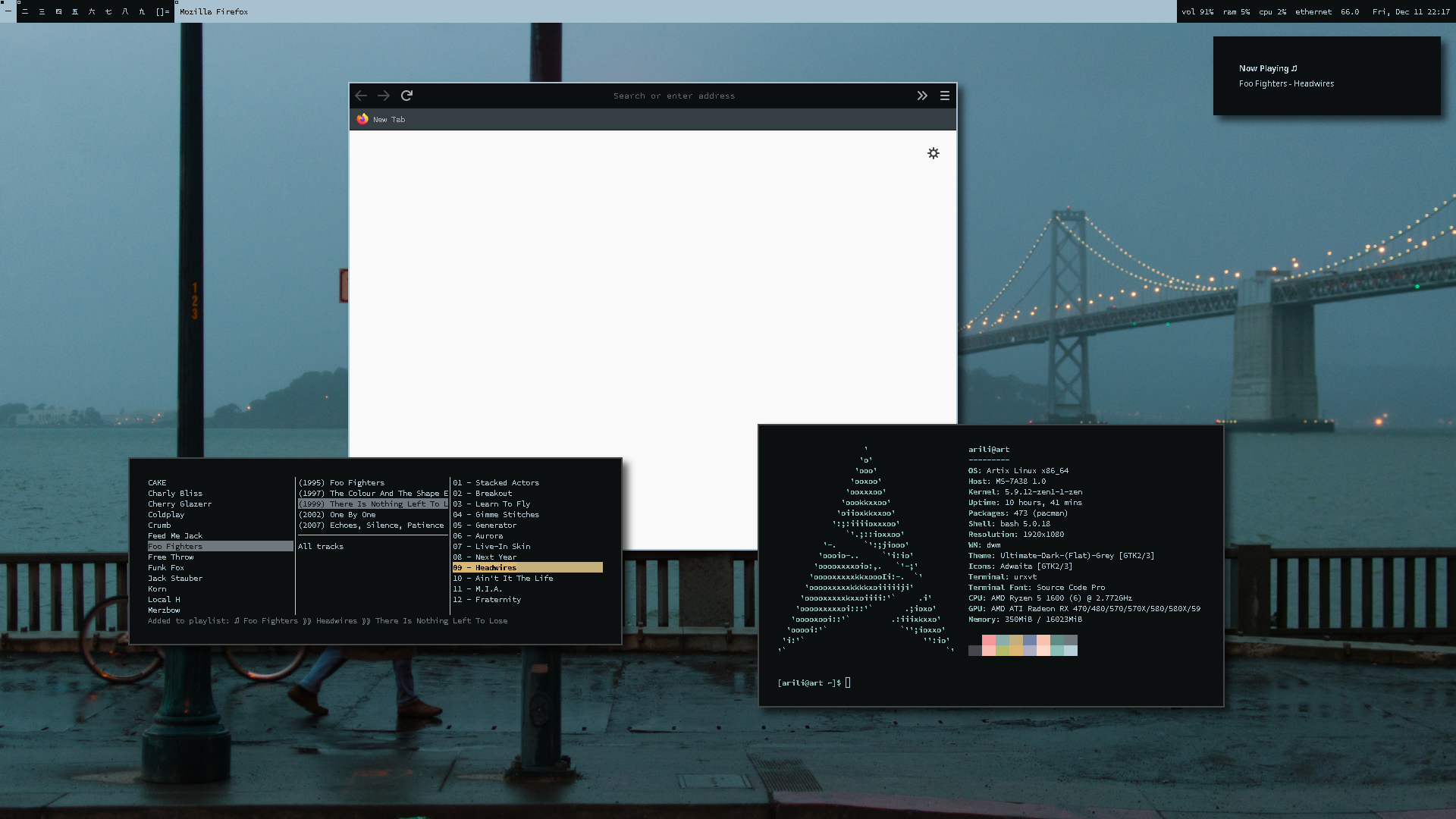Select artist Free Throw
The image size is (1456, 819).
[x=171, y=557]
